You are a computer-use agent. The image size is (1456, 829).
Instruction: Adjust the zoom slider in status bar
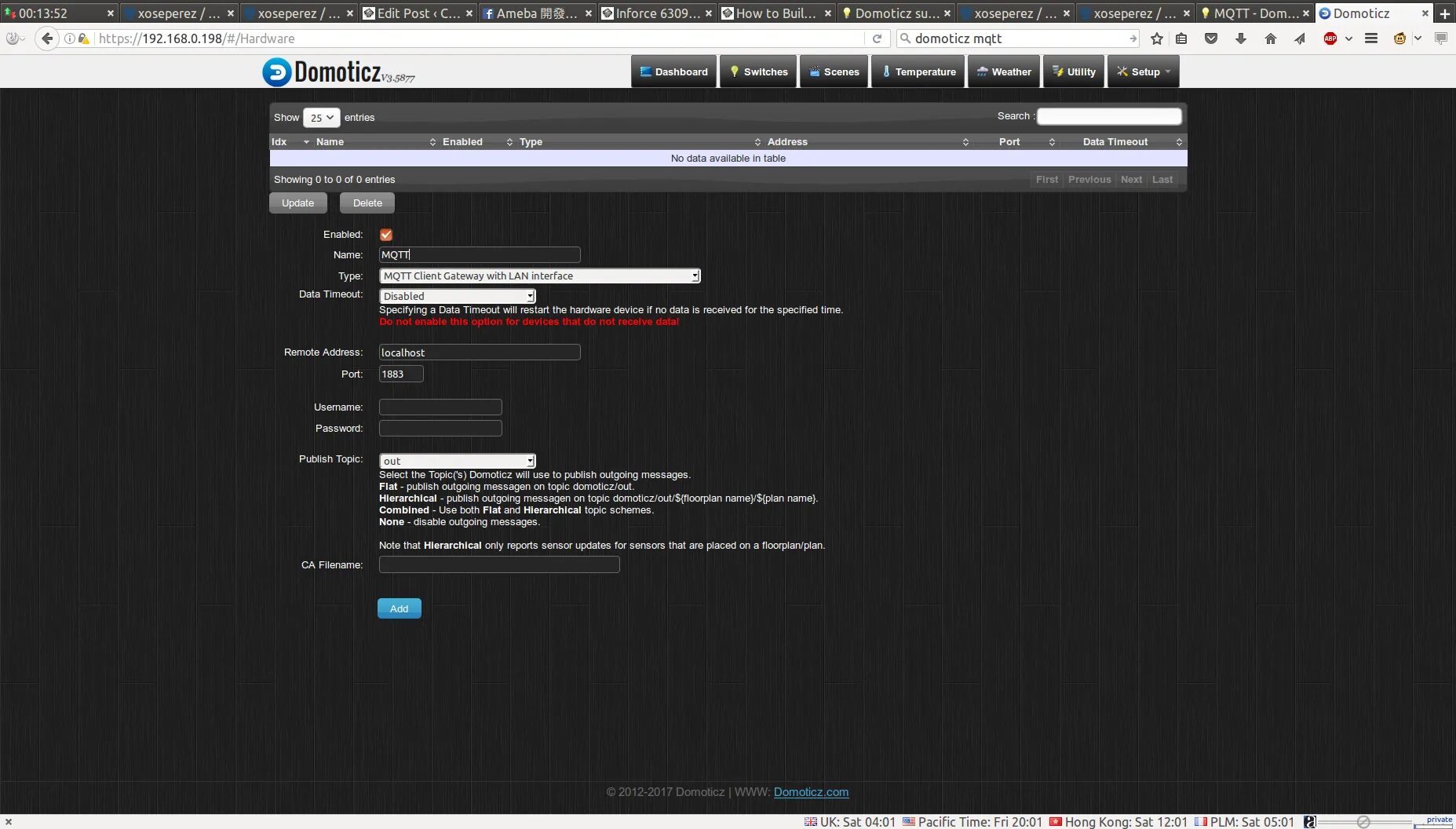(x=1363, y=822)
